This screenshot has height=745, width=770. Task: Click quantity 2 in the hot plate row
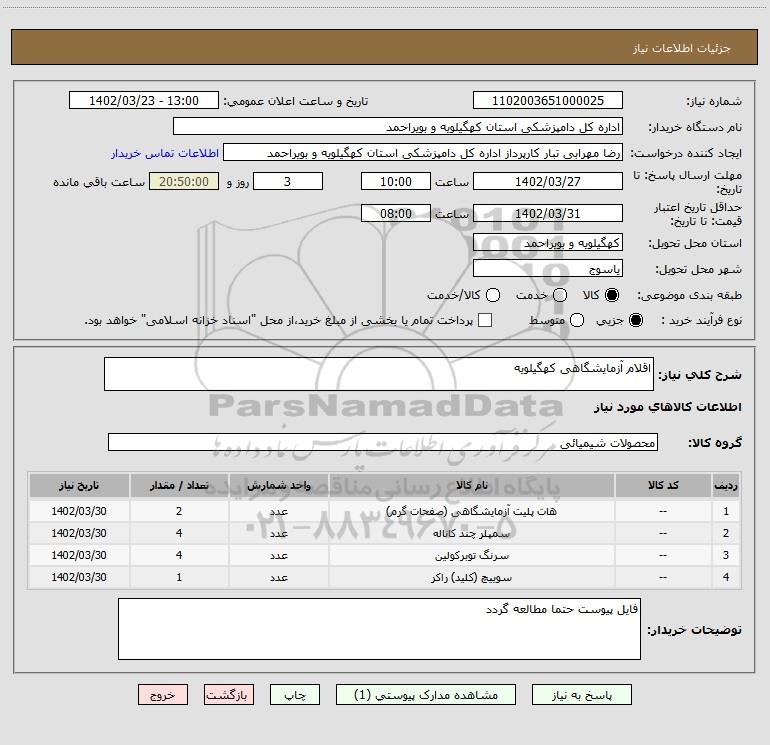pos(179,511)
